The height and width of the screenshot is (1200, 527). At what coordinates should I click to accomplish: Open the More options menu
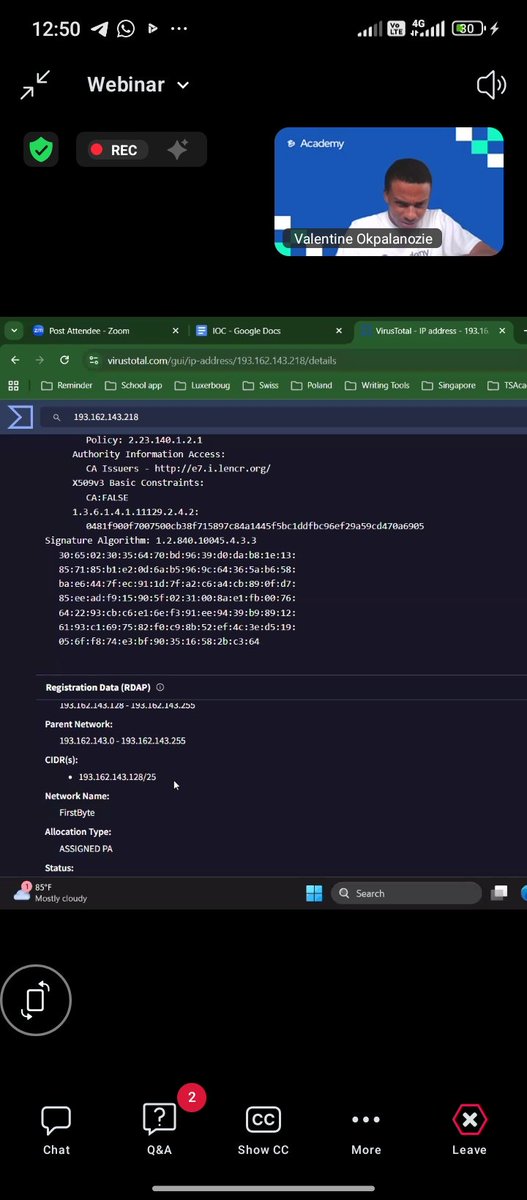coord(366,1130)
